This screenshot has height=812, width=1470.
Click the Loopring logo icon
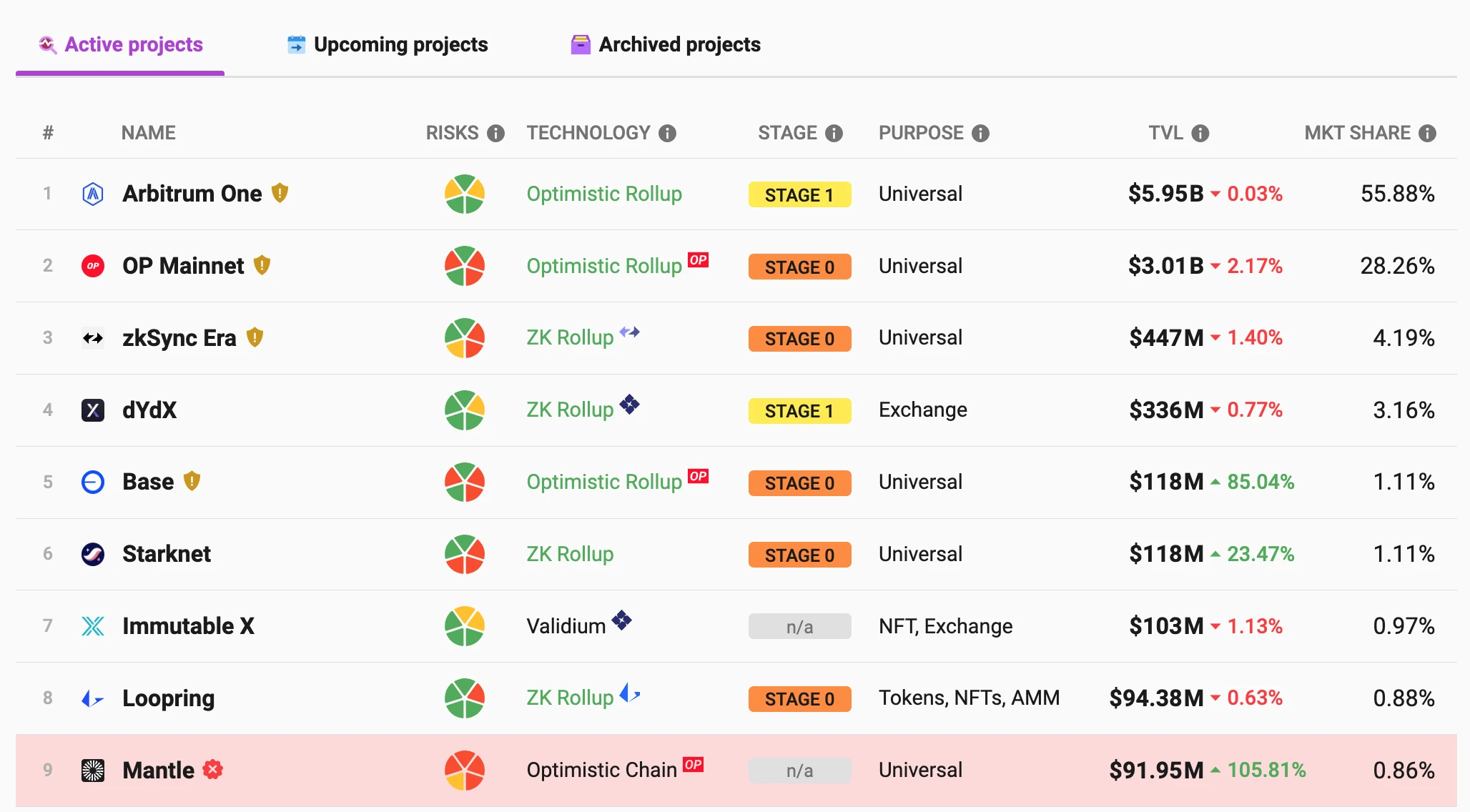point(93,698)
